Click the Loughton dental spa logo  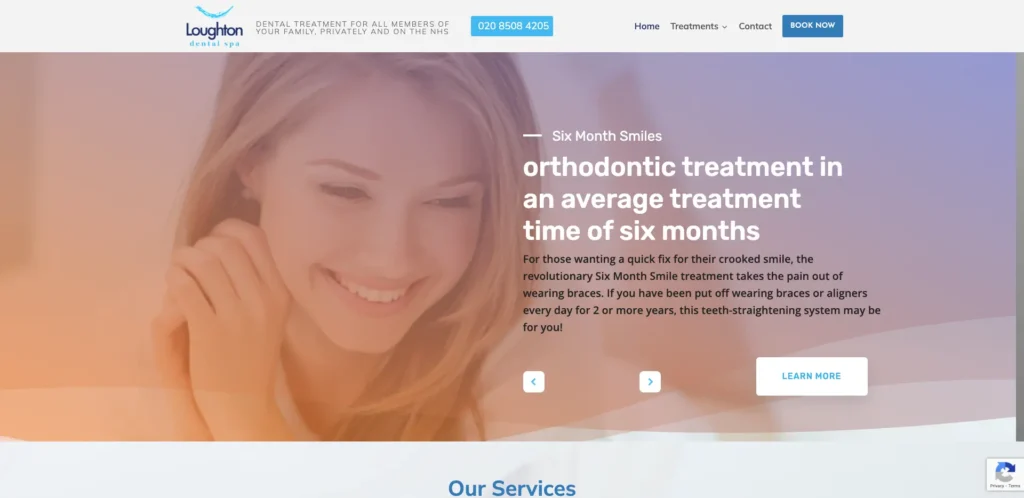(214, 26)
